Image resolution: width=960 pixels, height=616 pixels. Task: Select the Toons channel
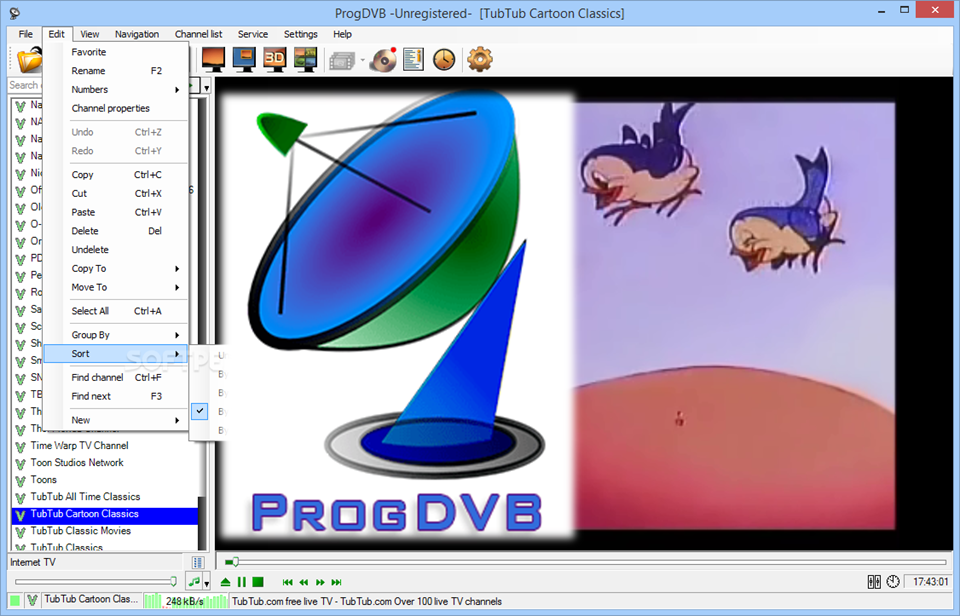[43, 480]
